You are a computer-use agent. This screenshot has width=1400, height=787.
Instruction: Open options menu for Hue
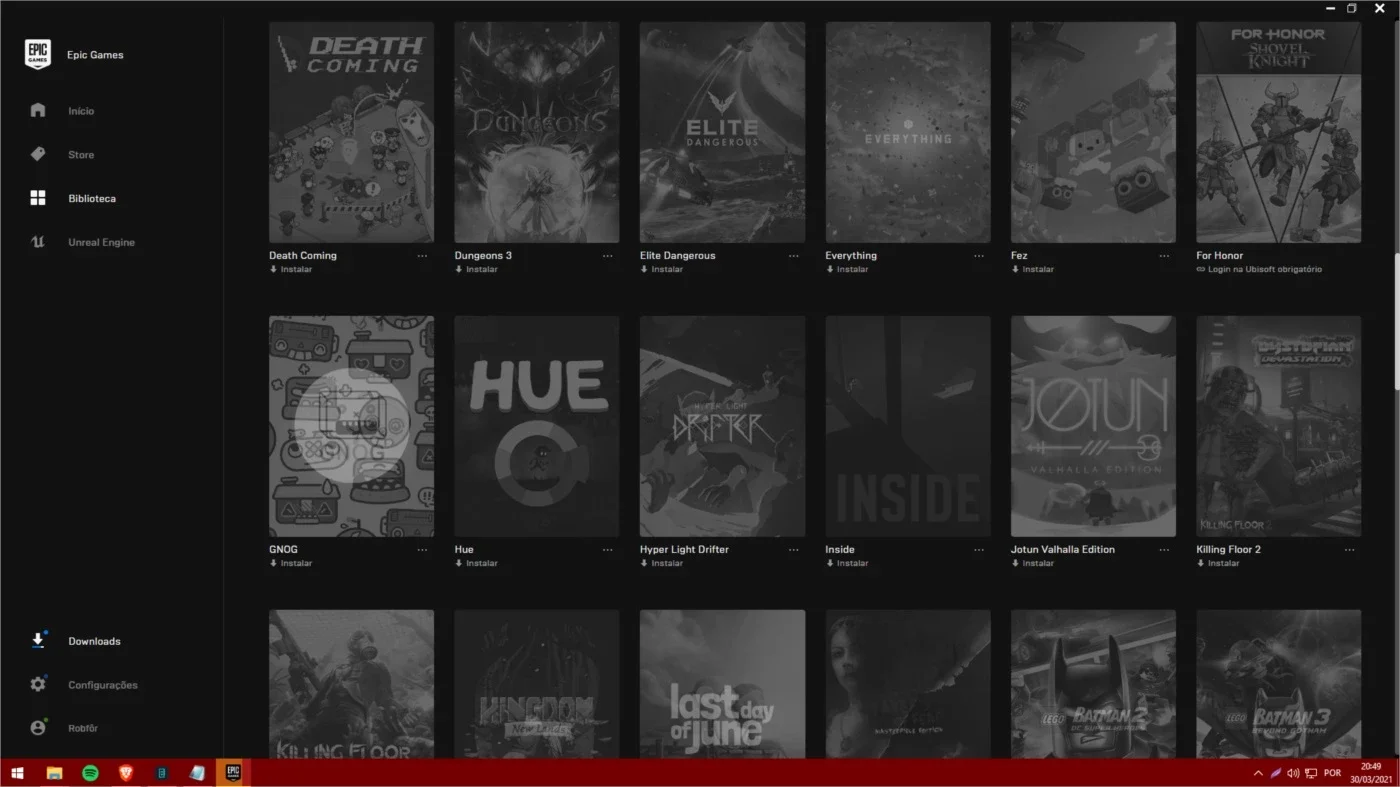click(x=608, y=550)
